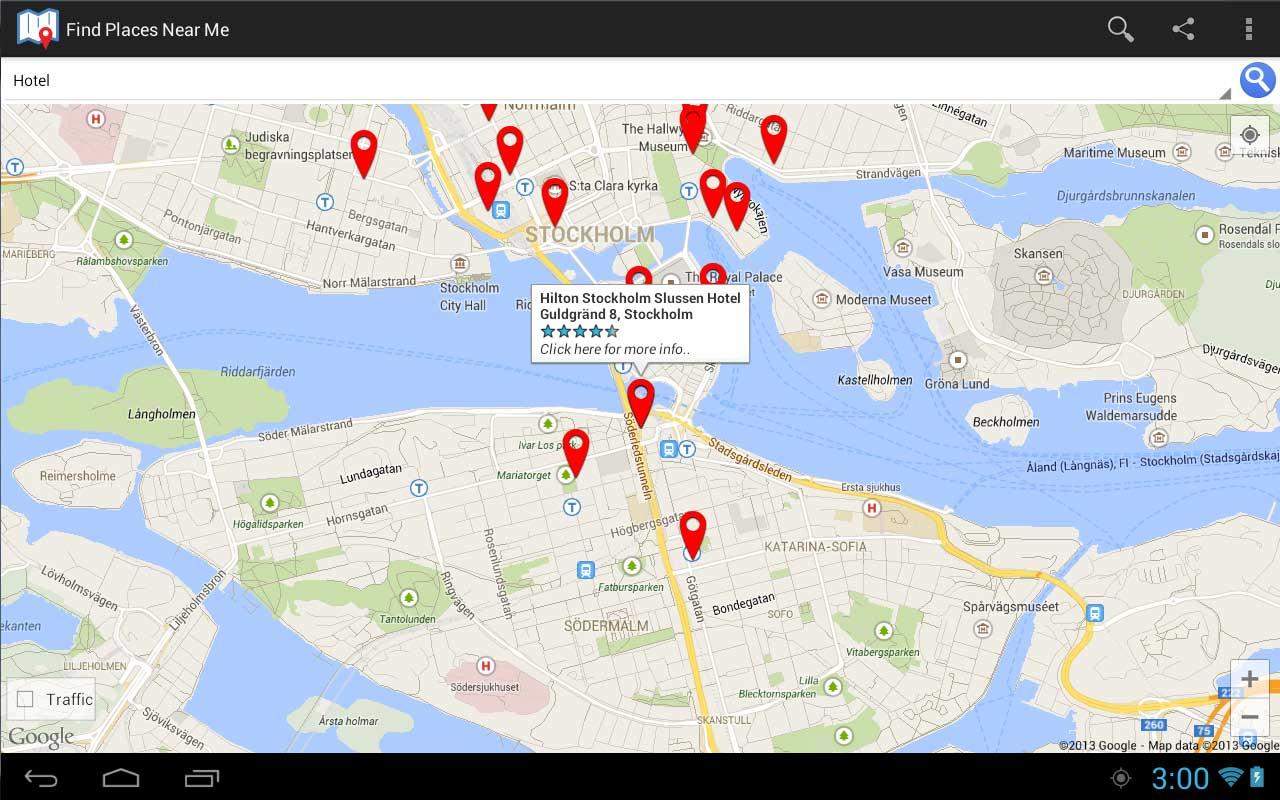Tap the Erska sjukhus hospital icon

[x=872, y=508]
